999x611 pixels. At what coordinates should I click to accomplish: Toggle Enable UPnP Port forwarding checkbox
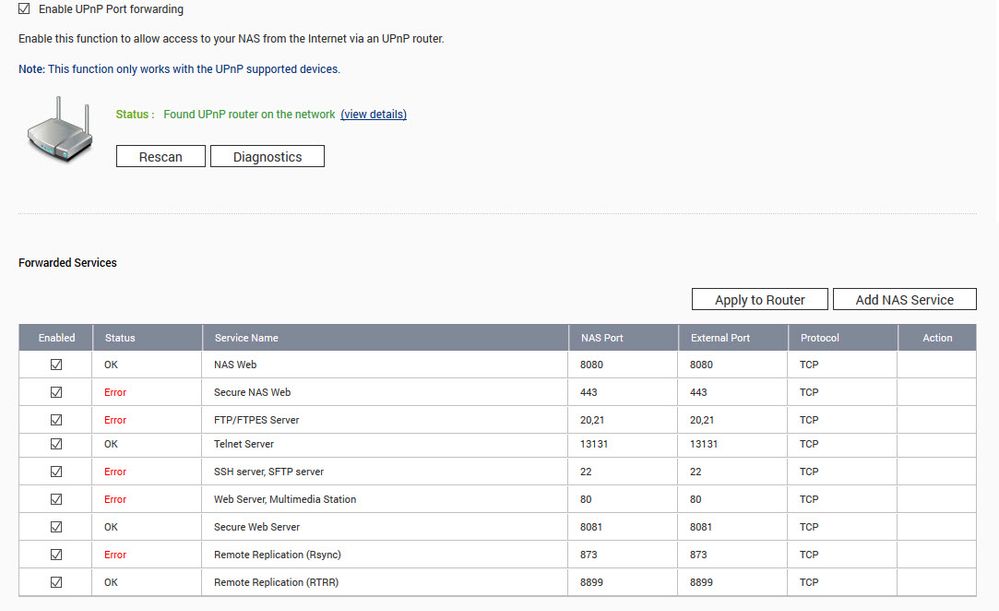click(25, 9)
